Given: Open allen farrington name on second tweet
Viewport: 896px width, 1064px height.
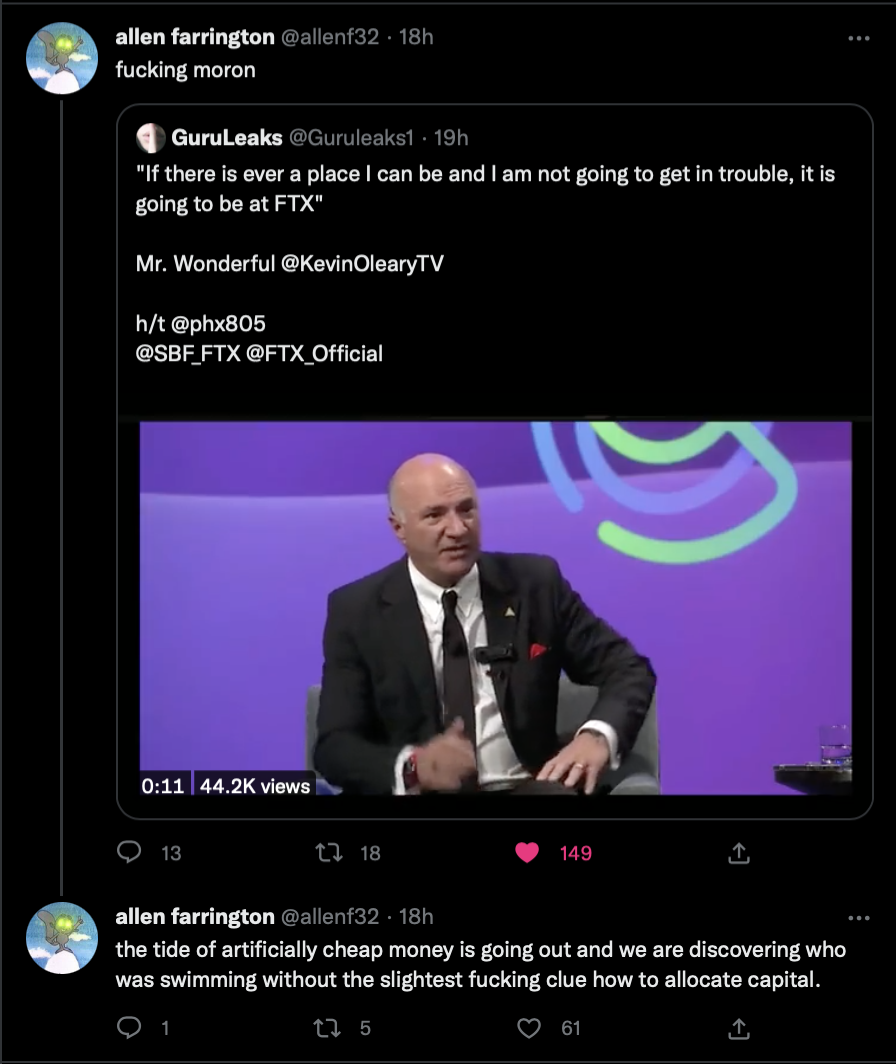Looking at the screenshot, I should pos(194,916).
